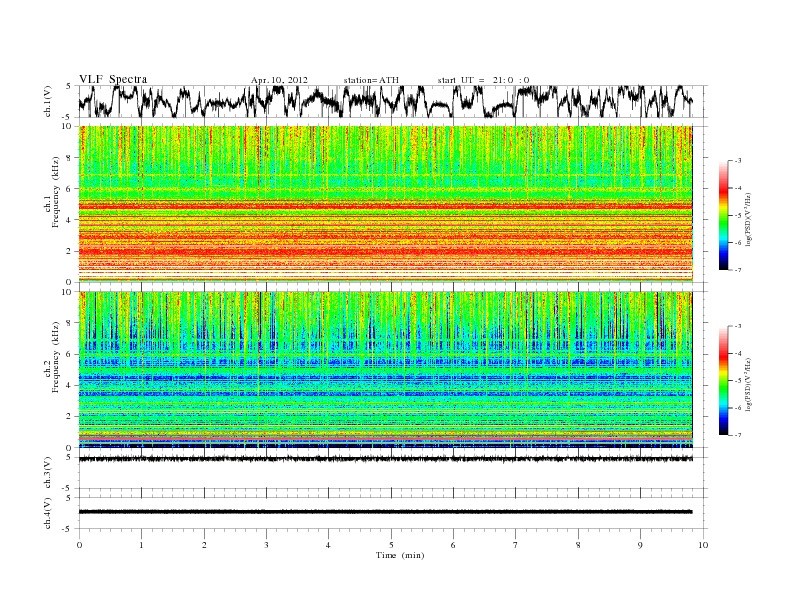This screenshot has height=612, width=792.
Task: Click the 'ch.3(V)' axis label
Action: 48,473
